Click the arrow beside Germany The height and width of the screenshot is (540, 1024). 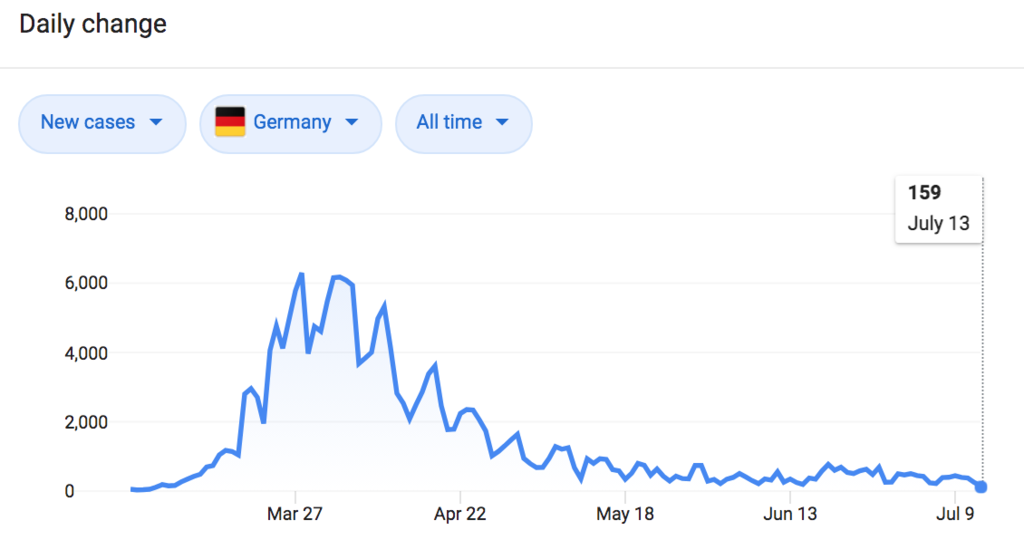point(351,122)
